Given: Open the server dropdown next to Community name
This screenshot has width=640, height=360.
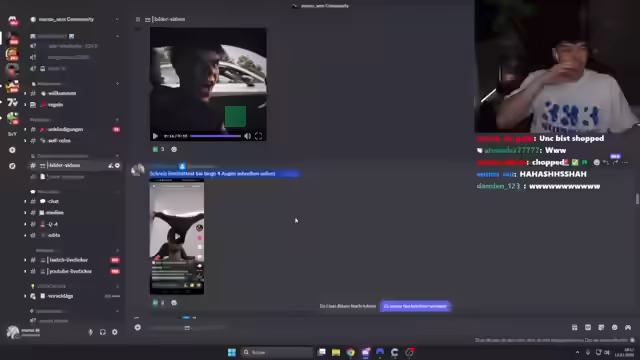Looking at the screenshot, I should 117,19.
